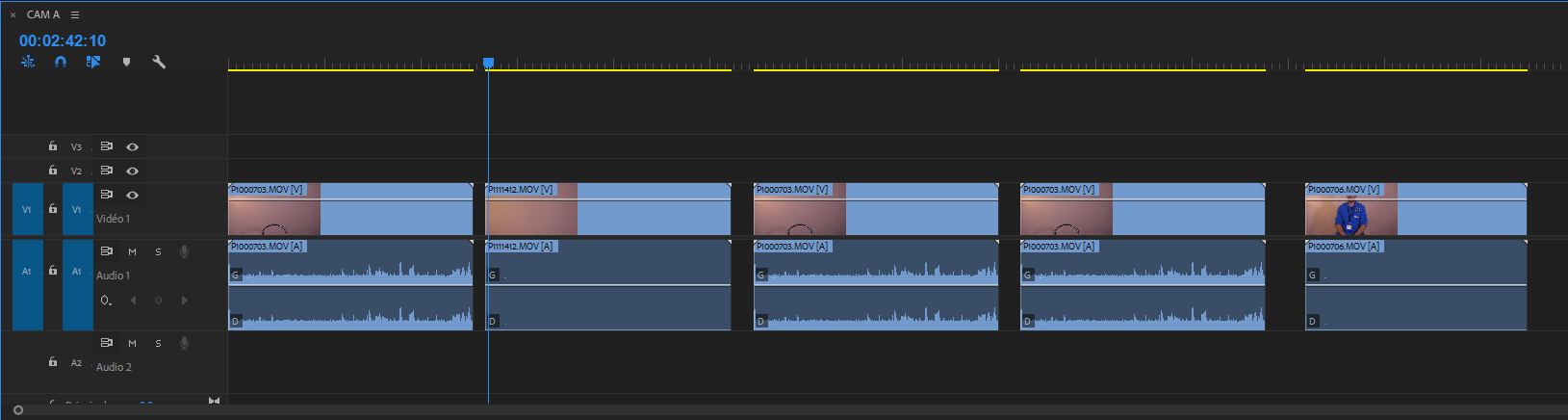The height and width of the screenshot is (420, 1568).
Task: Enable voice-over record on Audio 2
Action: coord(185,343)
